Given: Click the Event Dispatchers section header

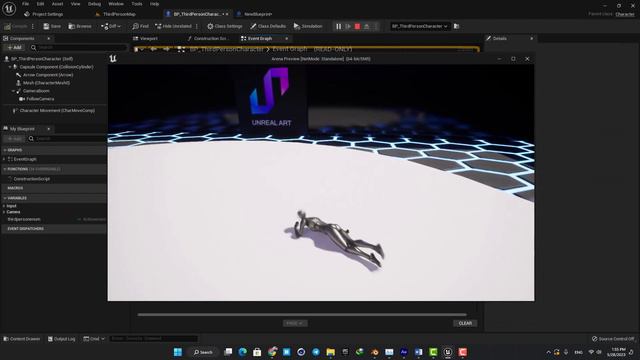Looking at the screenshot, I should click(x=54, y=229).
